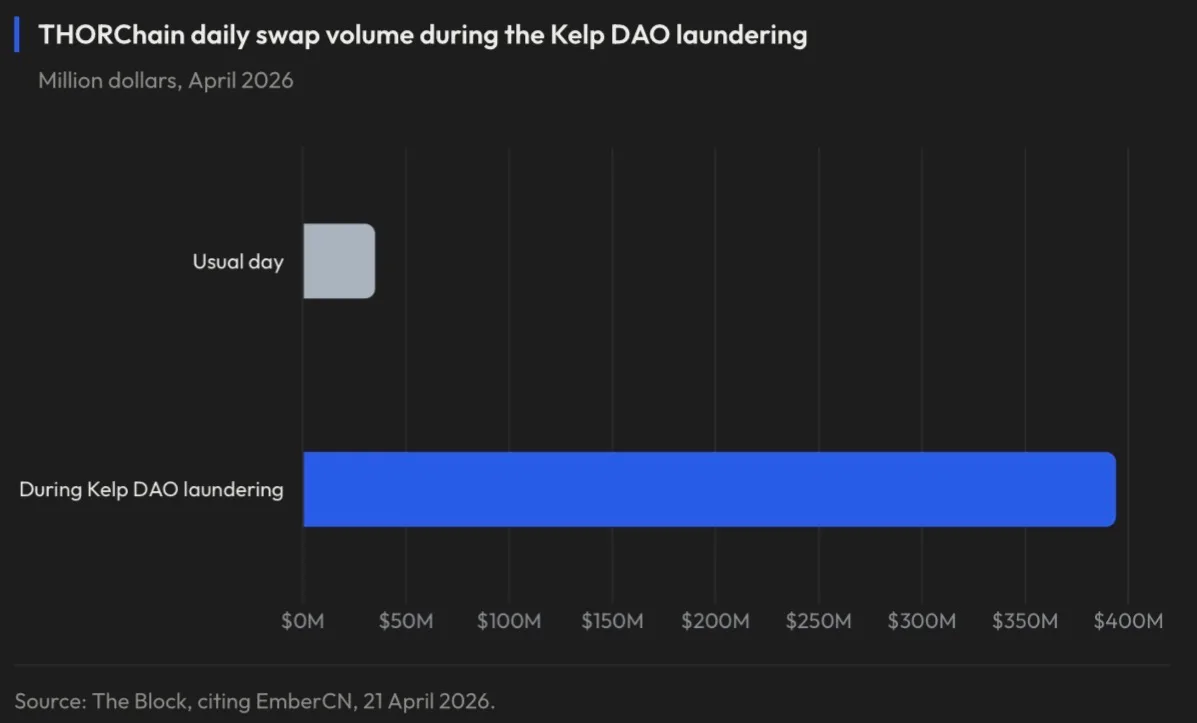Viewport: 1197px width, 723px height.
Task: Click the $300M axis tick label
Action: click(921, 621)
